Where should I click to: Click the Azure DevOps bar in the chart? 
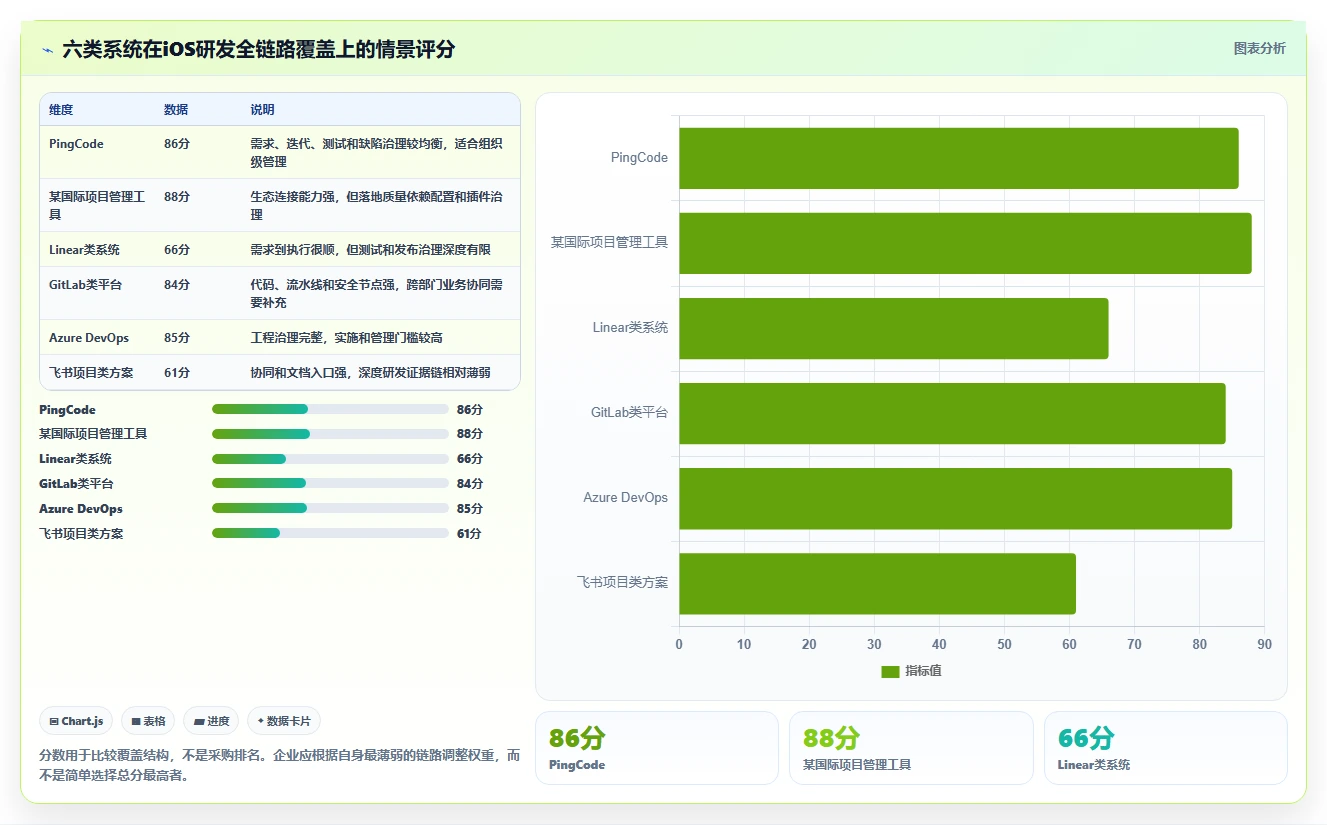click(x=955, y=498)
